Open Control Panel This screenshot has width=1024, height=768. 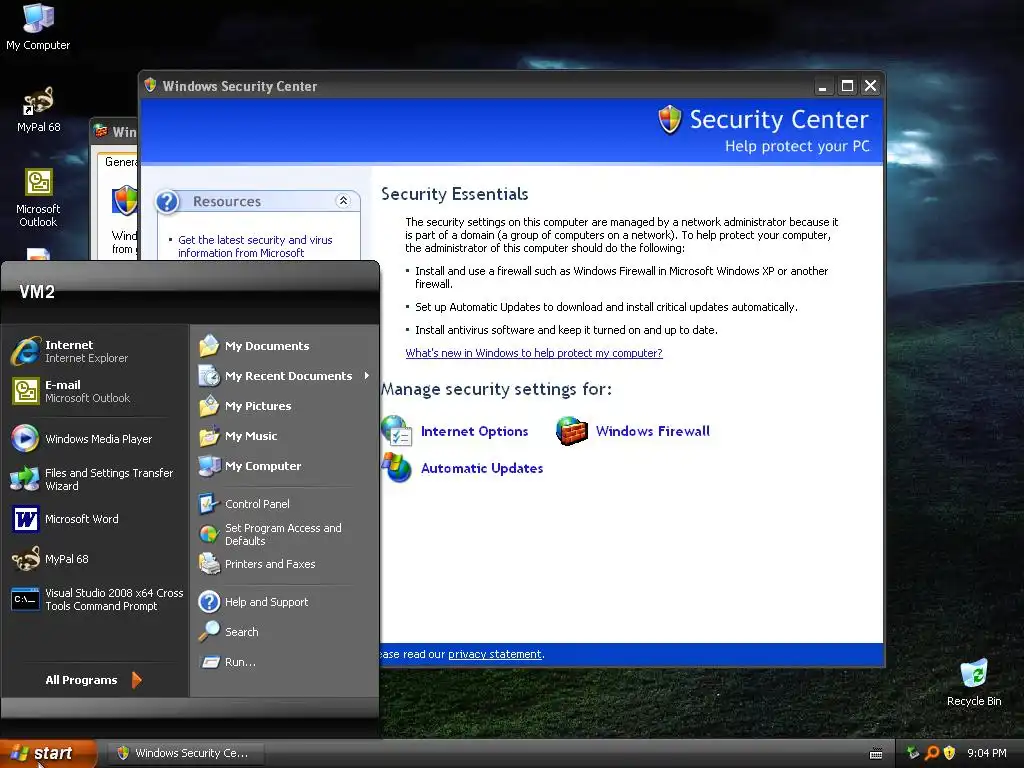[285, 504]
